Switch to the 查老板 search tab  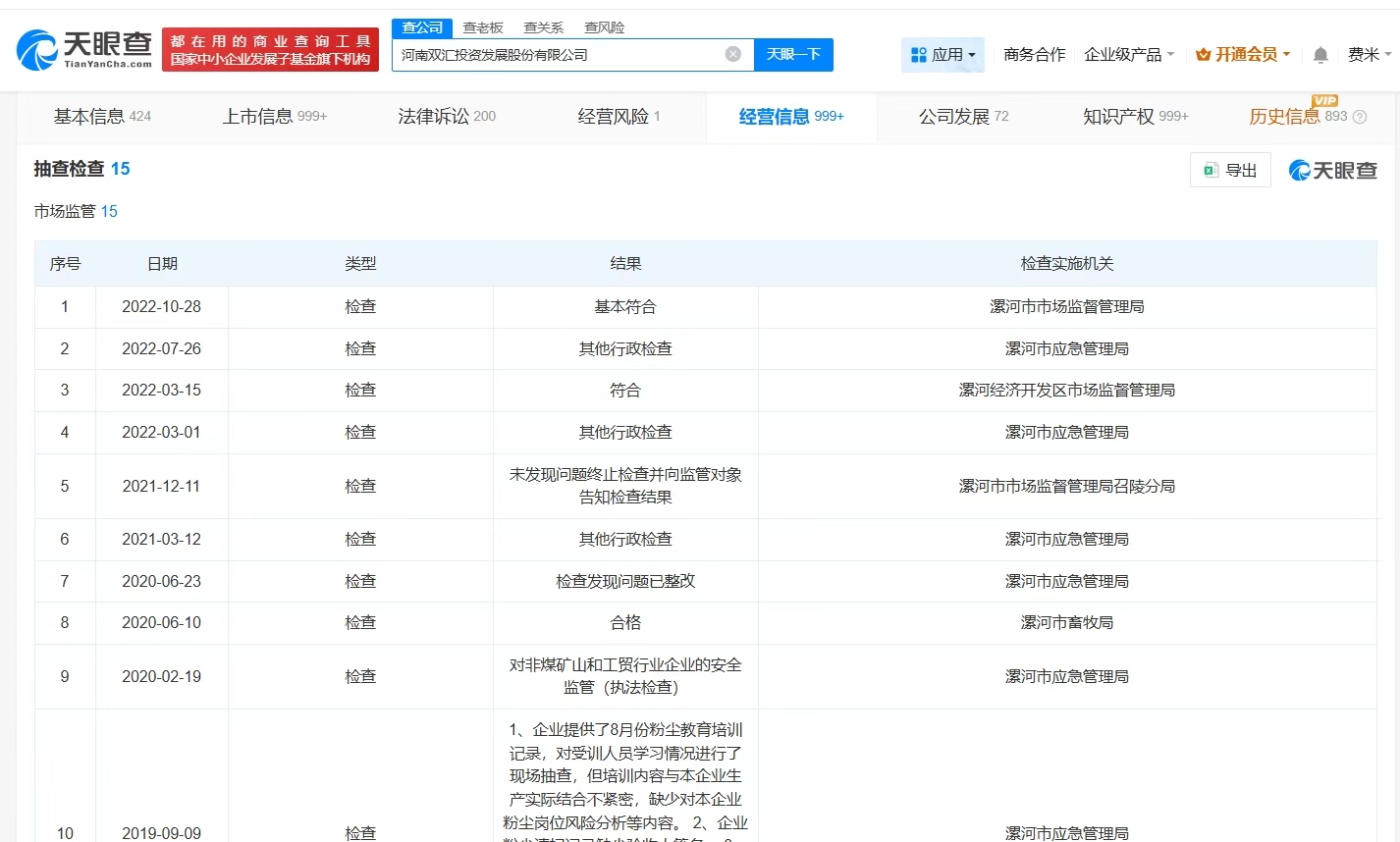point(483,27)
